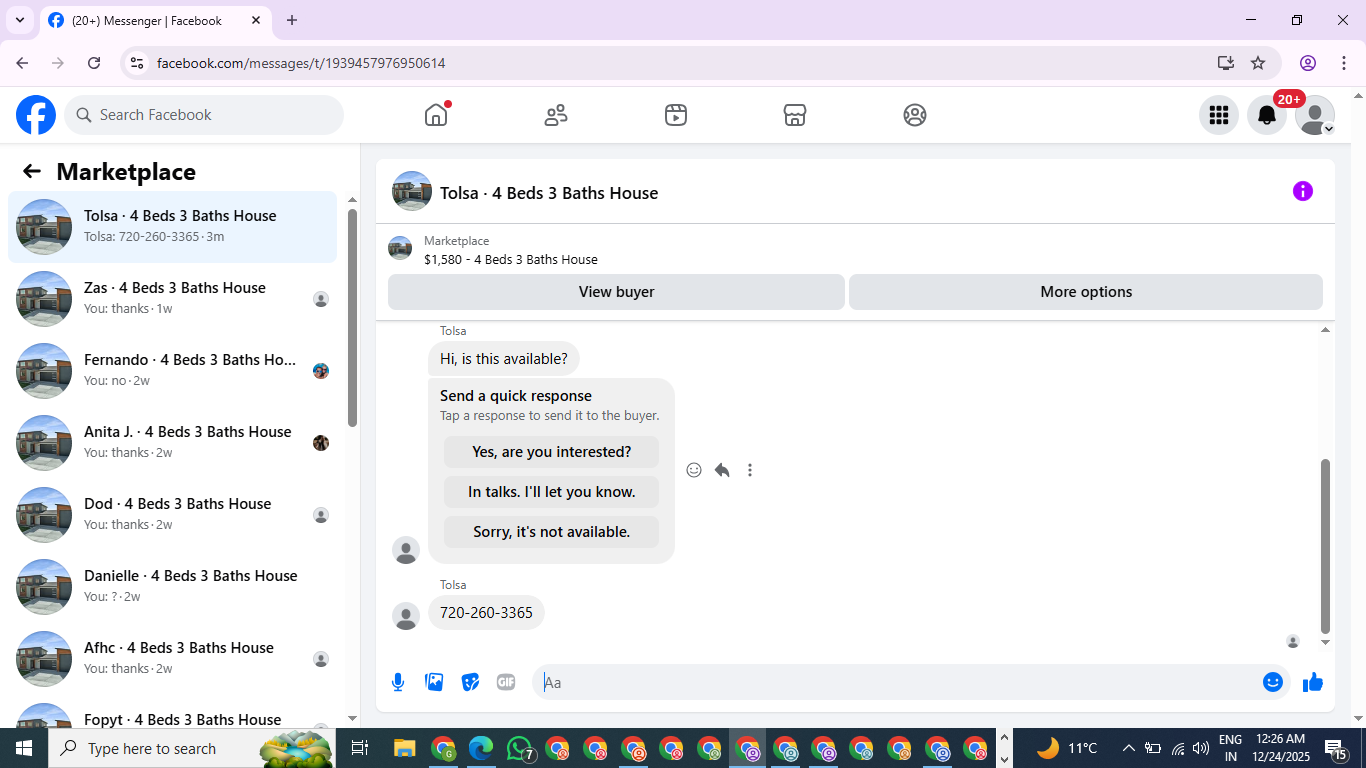Open the account profile avatar menu
The height and width of the screenshot is (768, 1366).
[1315, 115]
